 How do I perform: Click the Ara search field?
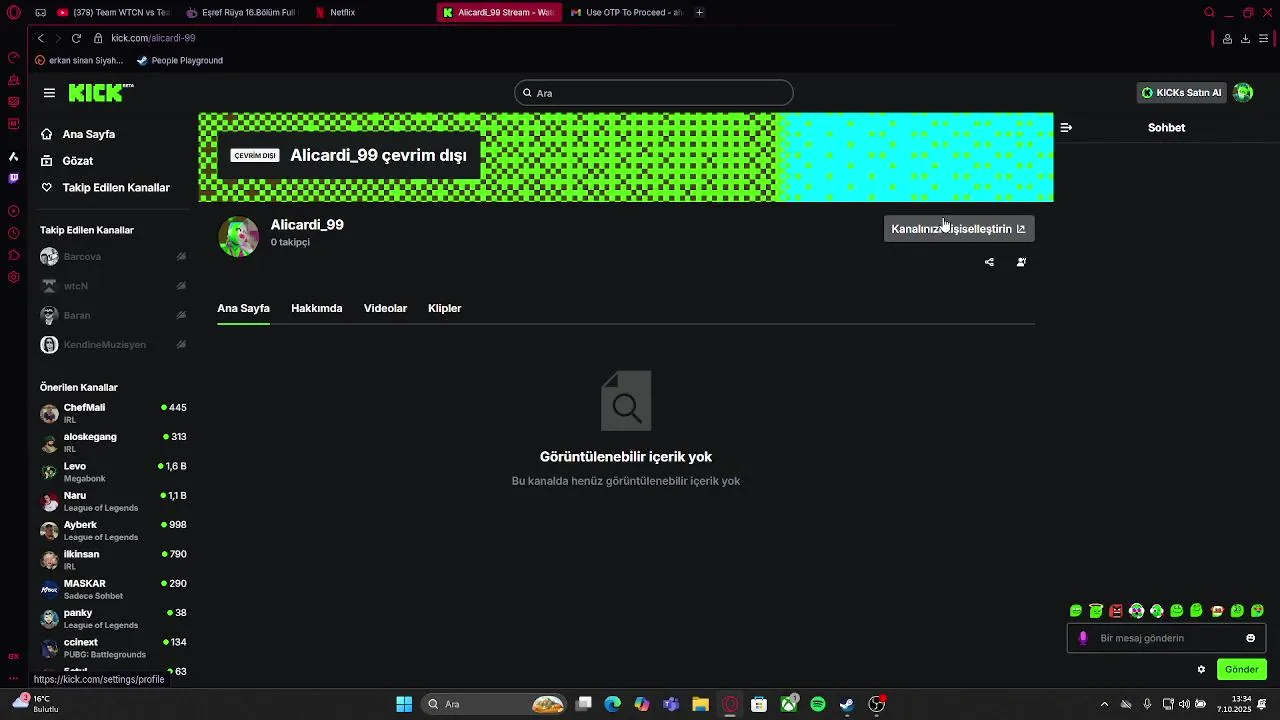click(x=653, y=93)
